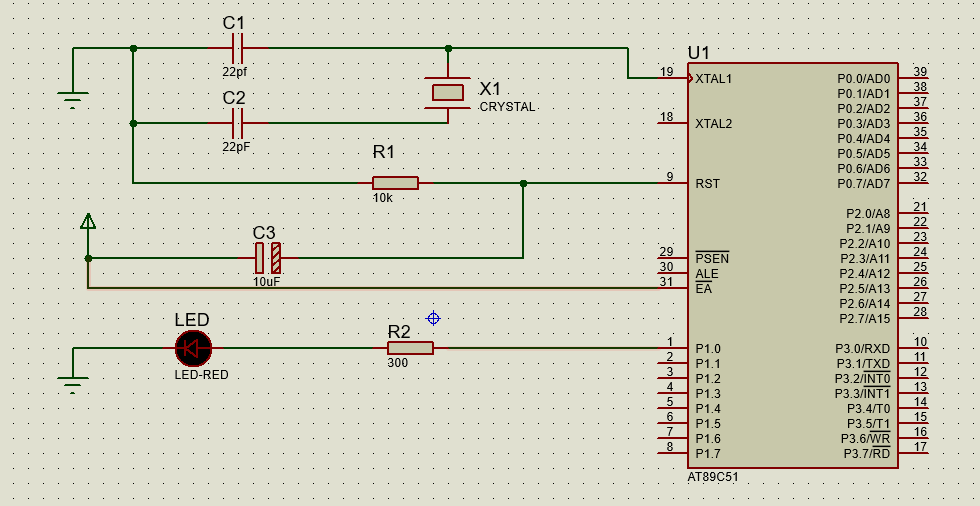The image size is (980, 506).
Task: Select the C2 capacitor symbol
Action: (238, 123)
